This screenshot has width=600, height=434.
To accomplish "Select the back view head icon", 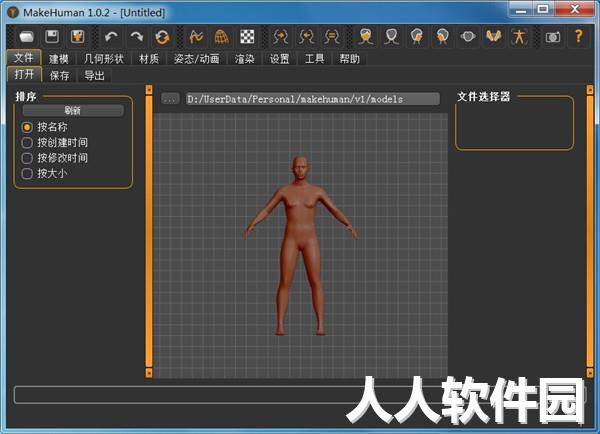I will 391,37.
